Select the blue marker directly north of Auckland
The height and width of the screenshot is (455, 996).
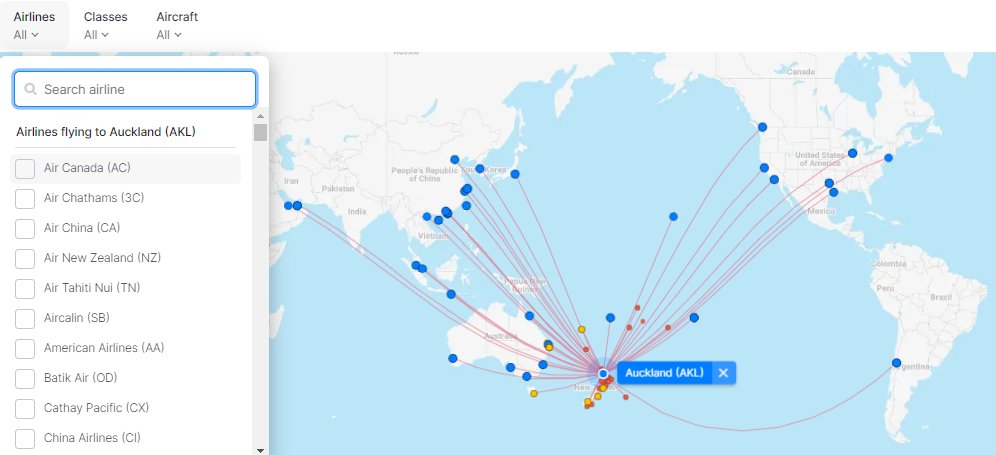point(610,317)
